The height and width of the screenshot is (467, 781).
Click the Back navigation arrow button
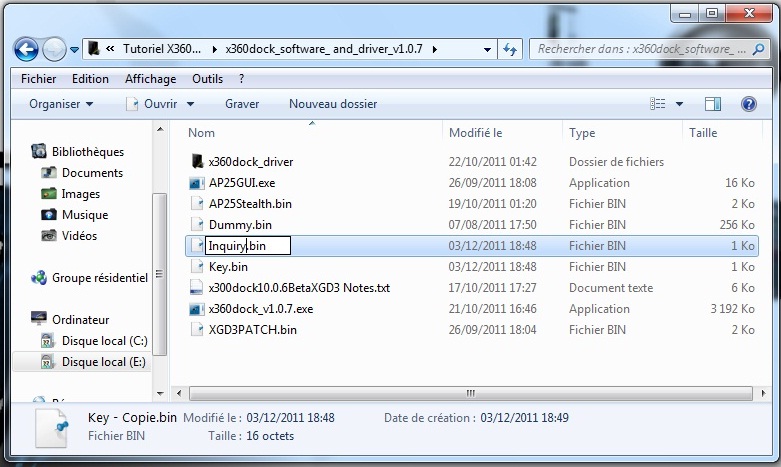tap(26, 49)
